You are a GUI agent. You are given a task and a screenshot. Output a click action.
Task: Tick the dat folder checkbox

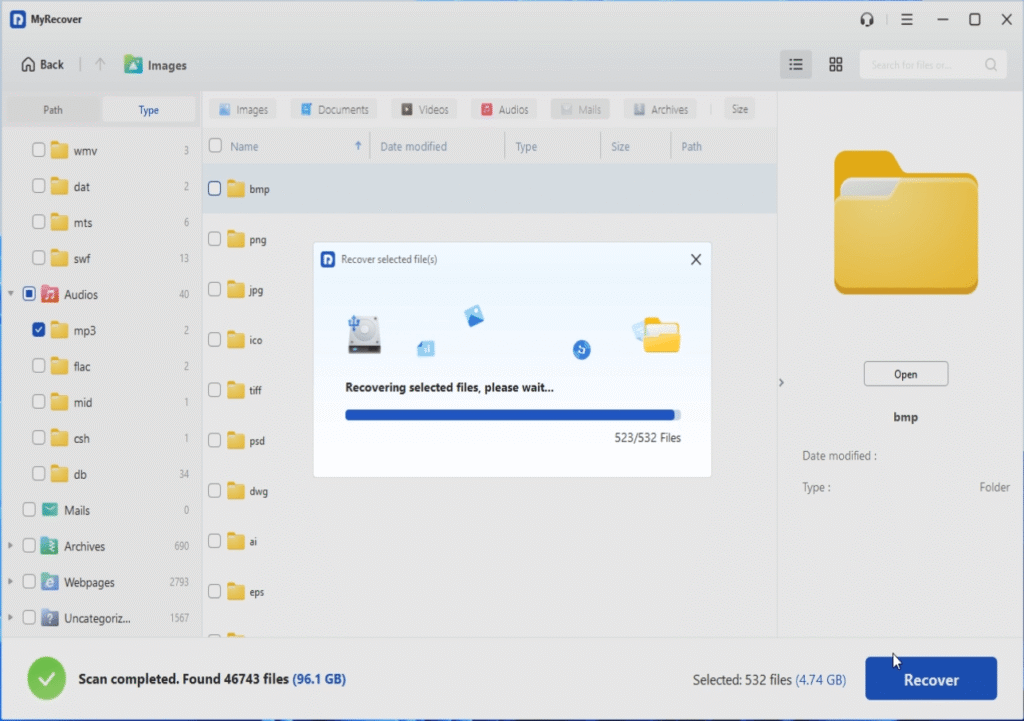39,186
